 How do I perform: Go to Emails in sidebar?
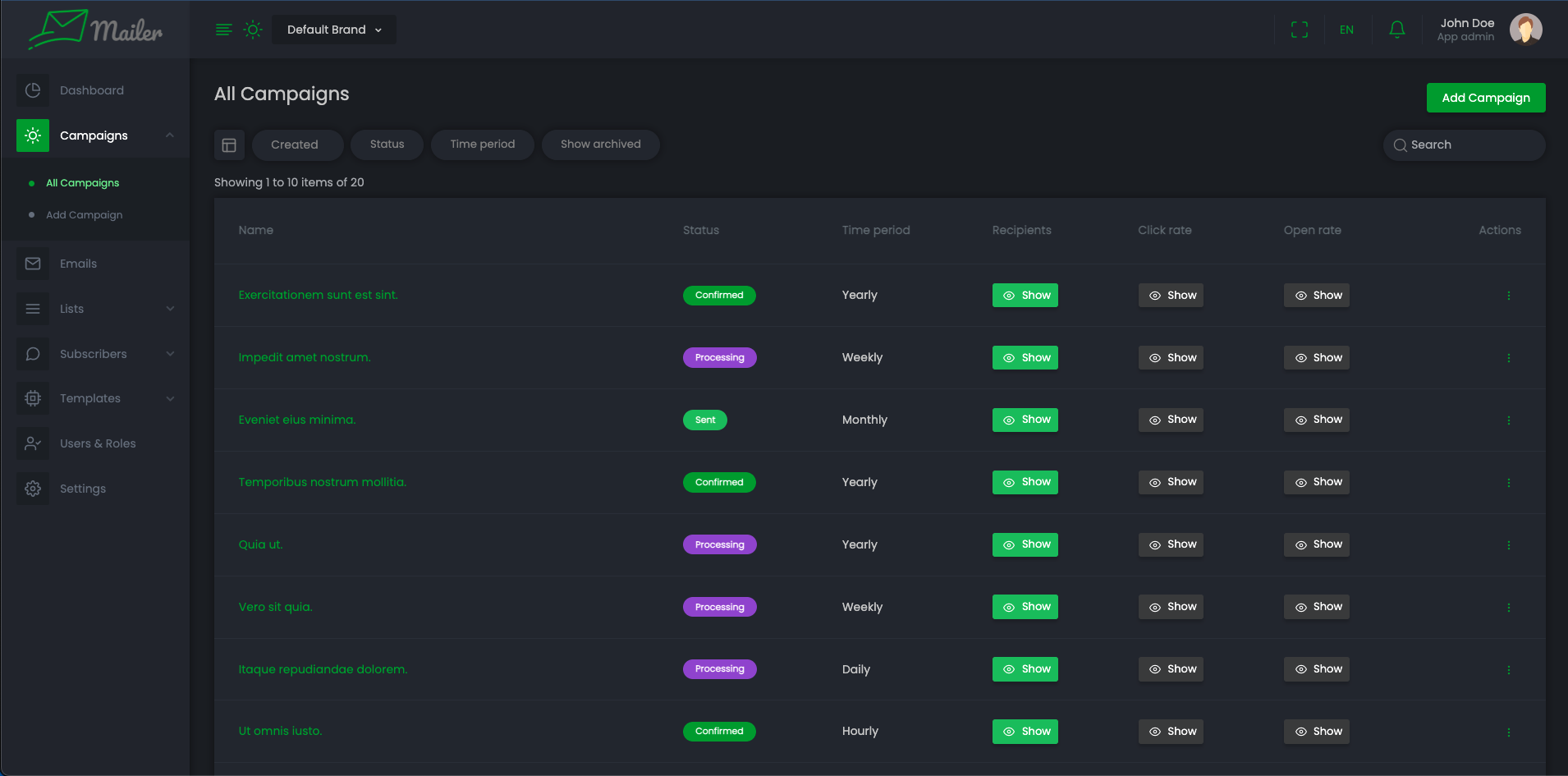point(78,264)
